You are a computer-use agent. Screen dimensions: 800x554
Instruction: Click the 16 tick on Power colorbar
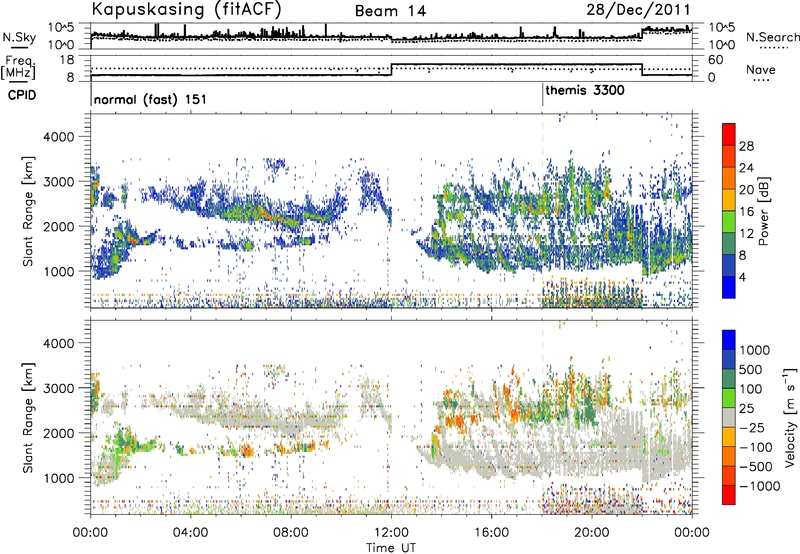pos(746,212)
